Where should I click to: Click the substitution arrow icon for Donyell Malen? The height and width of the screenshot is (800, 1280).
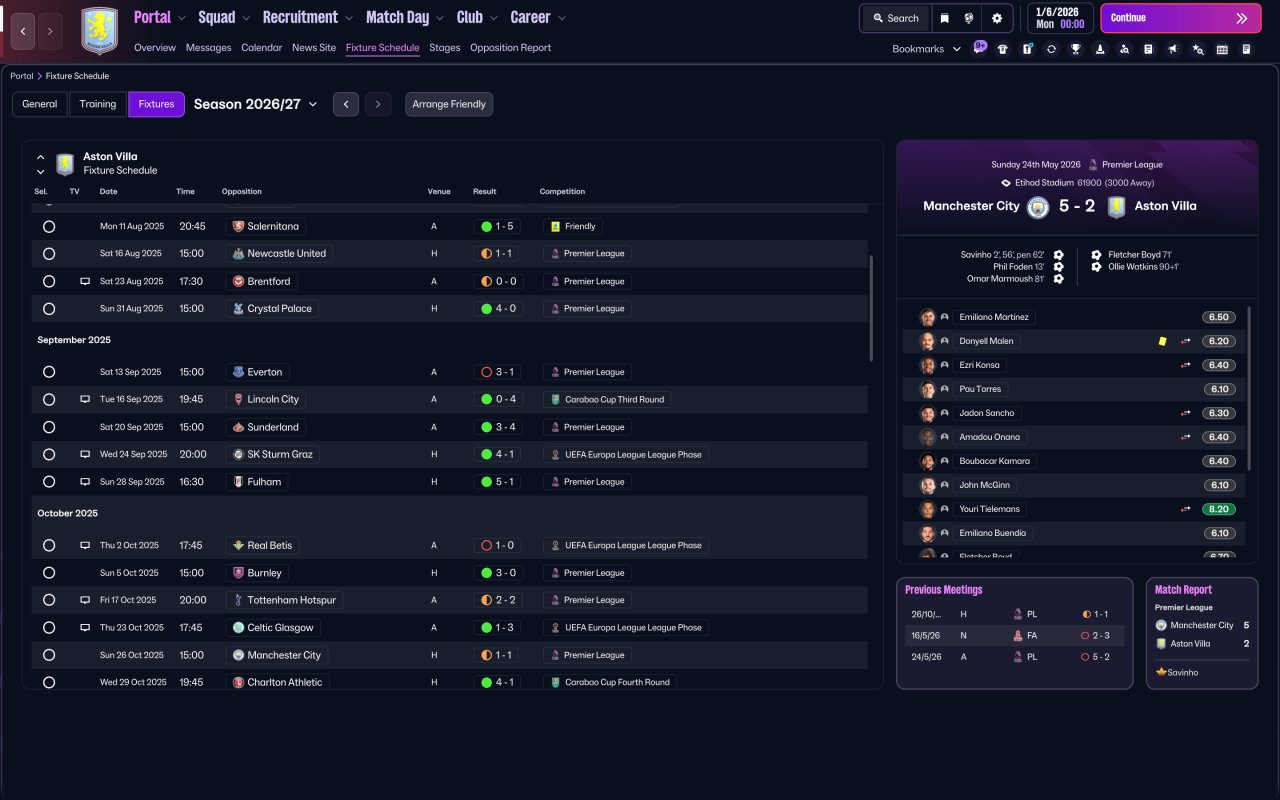point(1186,341)
